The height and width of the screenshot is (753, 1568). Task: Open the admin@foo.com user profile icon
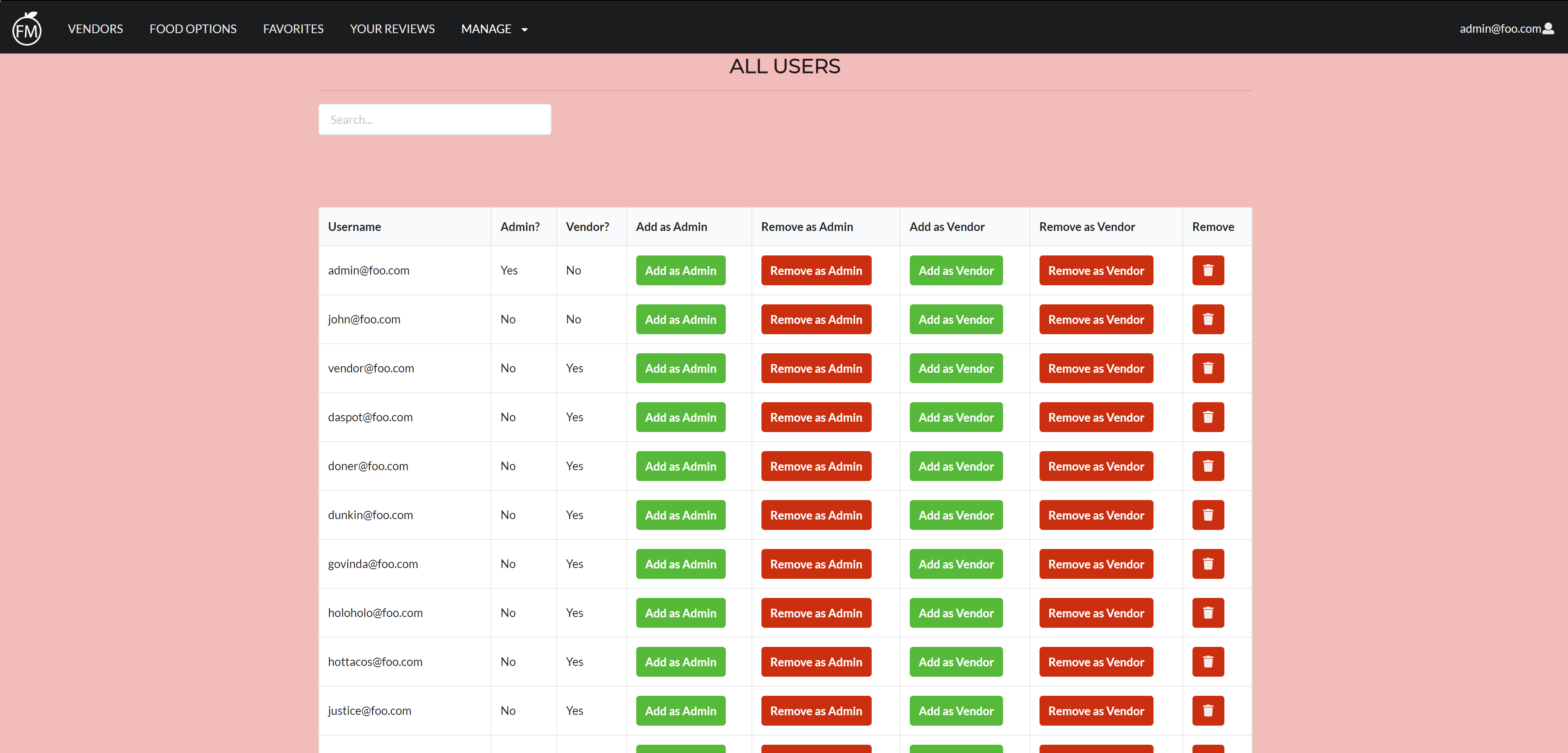(1549, 28)
